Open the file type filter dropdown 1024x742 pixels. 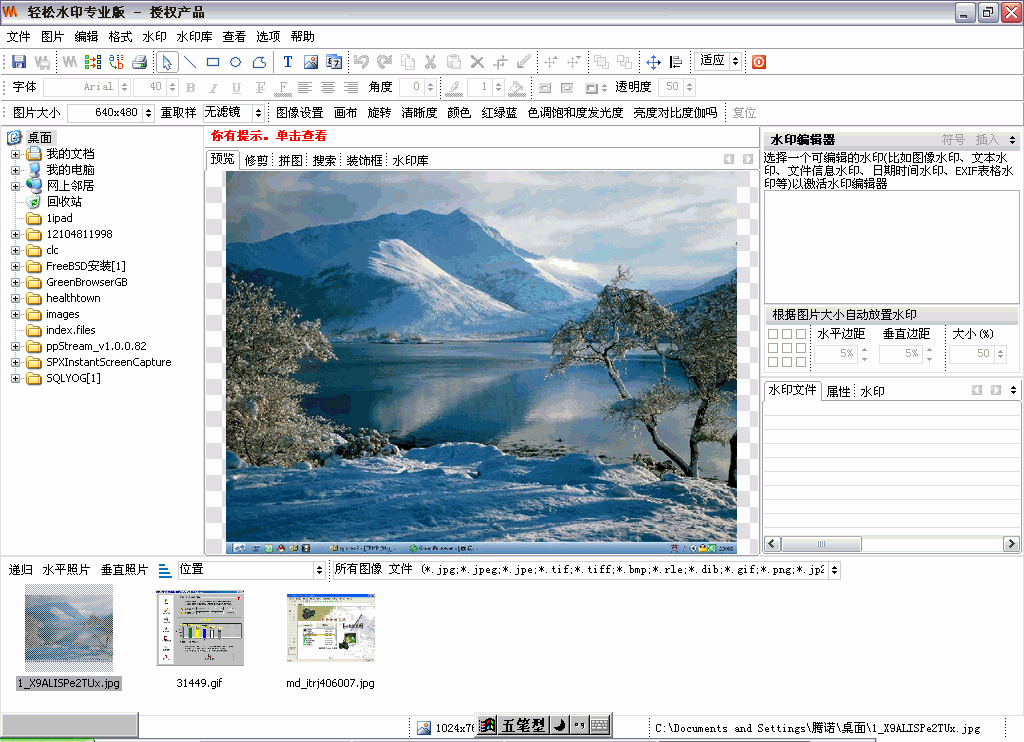[834, 570]
